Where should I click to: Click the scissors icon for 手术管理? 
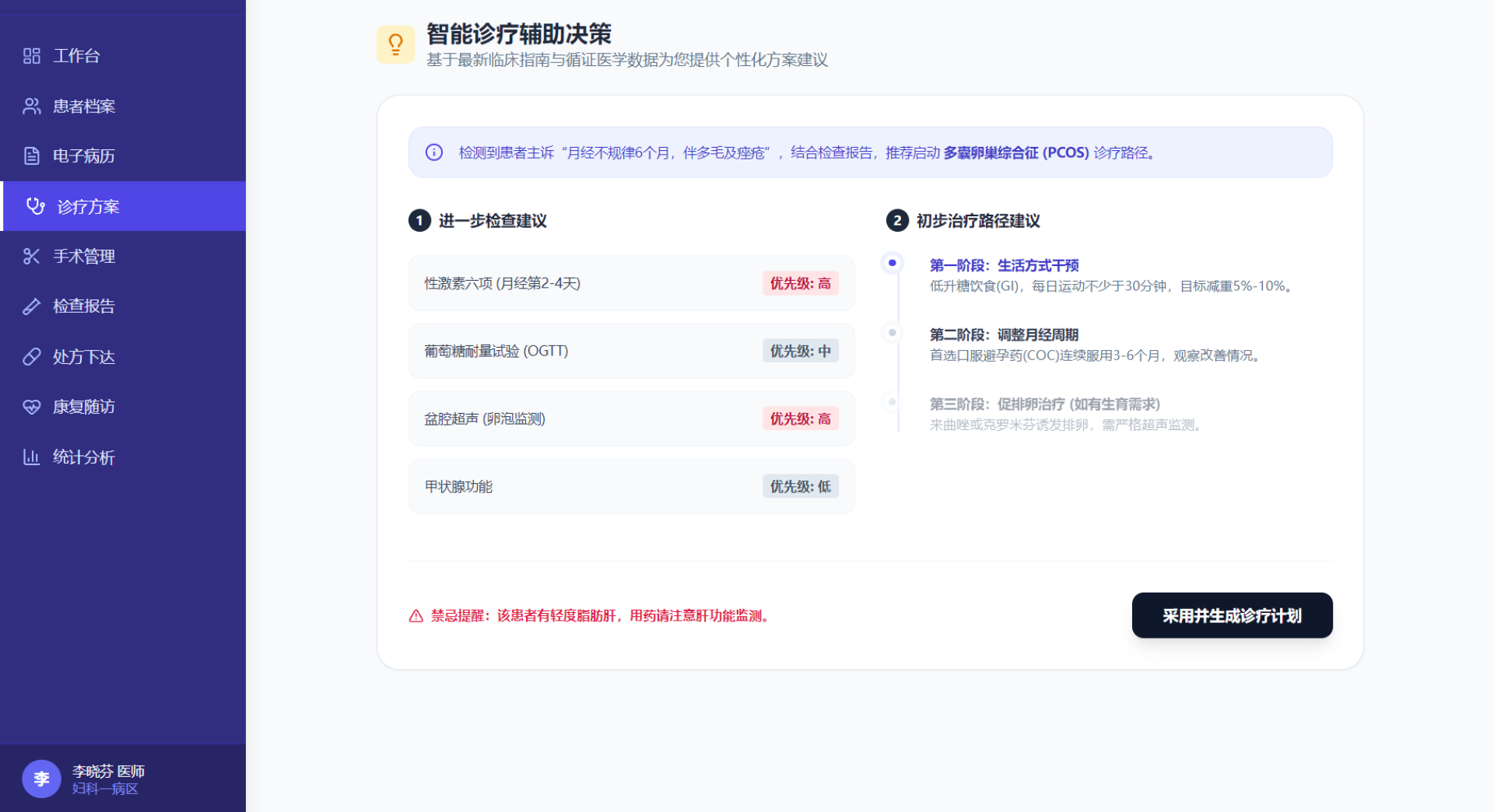pyautogui.click(x=31, y=257)
